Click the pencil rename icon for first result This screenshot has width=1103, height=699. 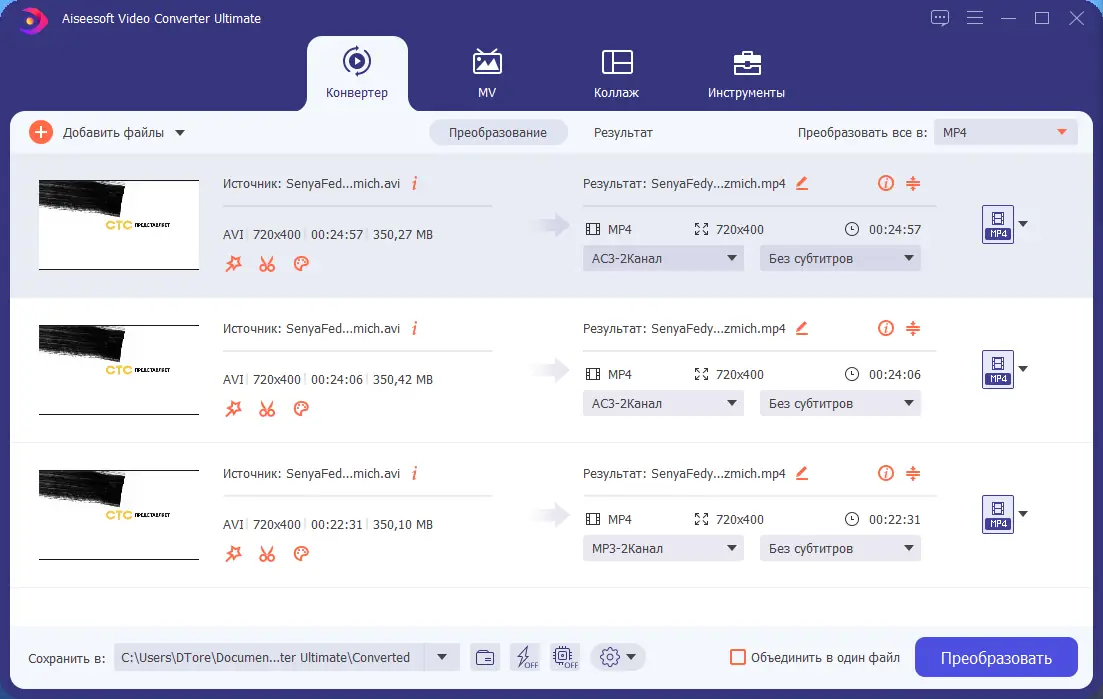pos(802,184)
